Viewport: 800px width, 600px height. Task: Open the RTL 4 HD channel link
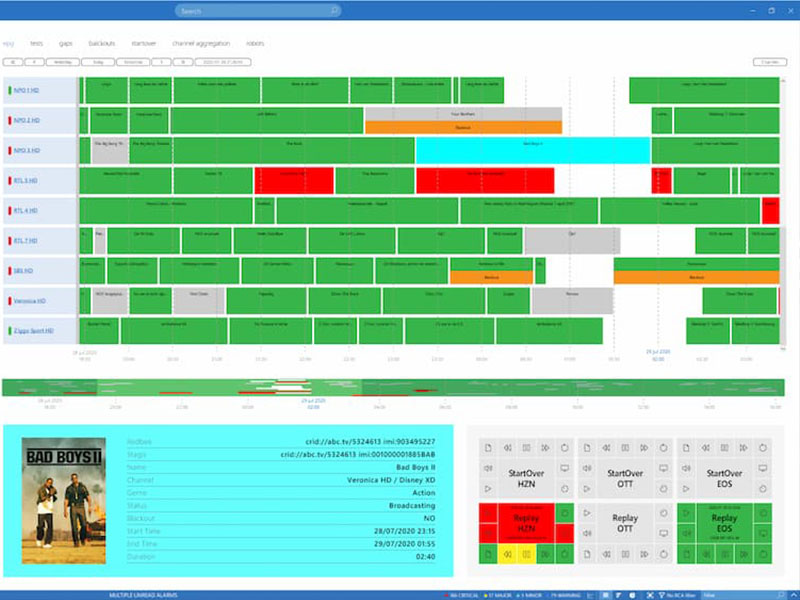[x=26, y=211]
